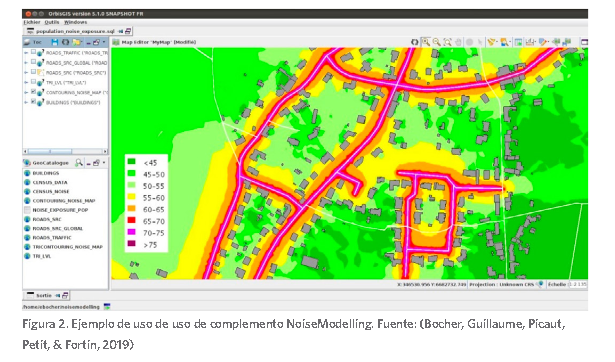Expand the BUILDINGS layer node in Toc
Viewport: 615px width, 362px height.
[x=26, y=102]
